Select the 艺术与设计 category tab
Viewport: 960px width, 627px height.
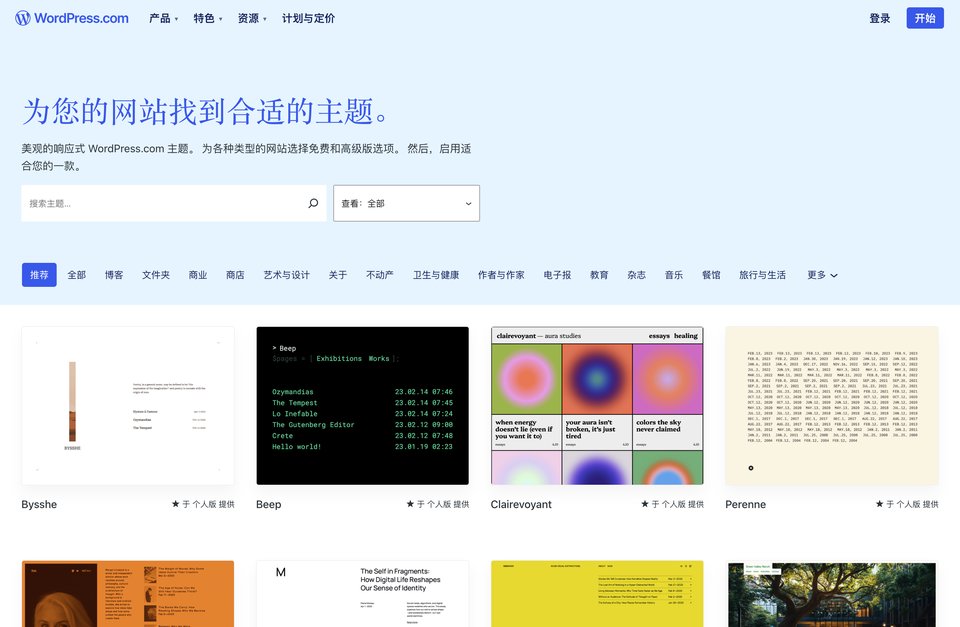pos(287,275)
